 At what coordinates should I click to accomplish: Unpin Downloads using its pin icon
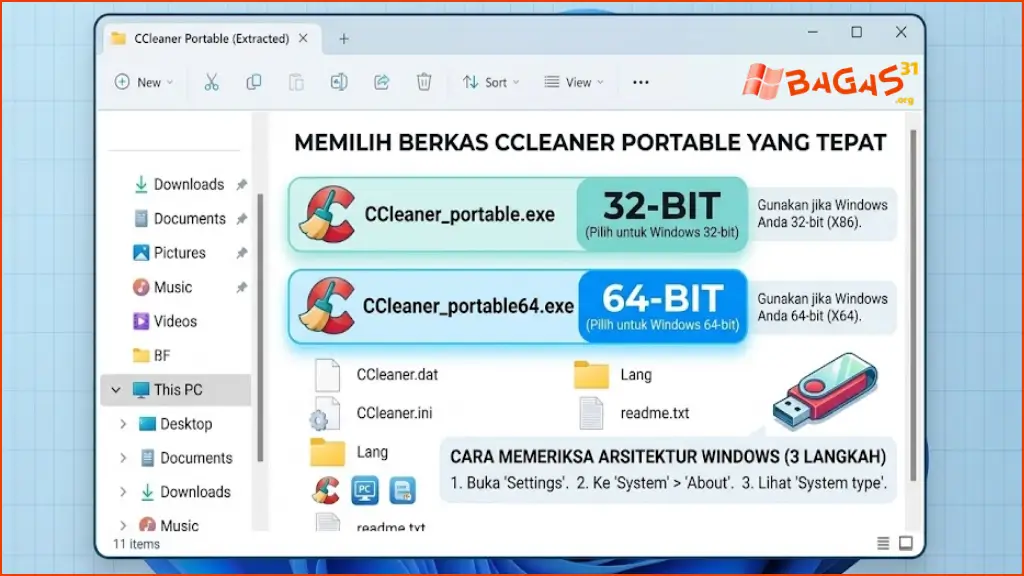point(242,185)
